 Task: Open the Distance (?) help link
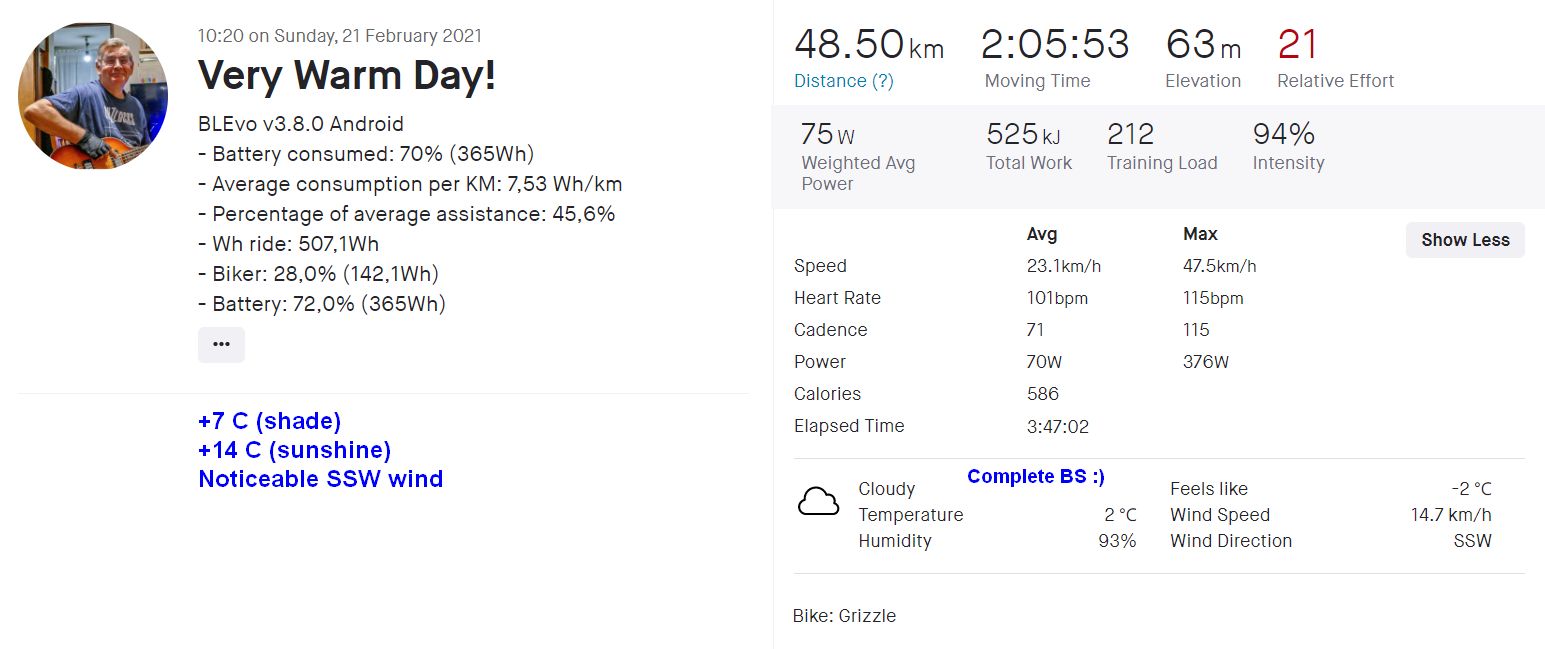pos(843,81)
